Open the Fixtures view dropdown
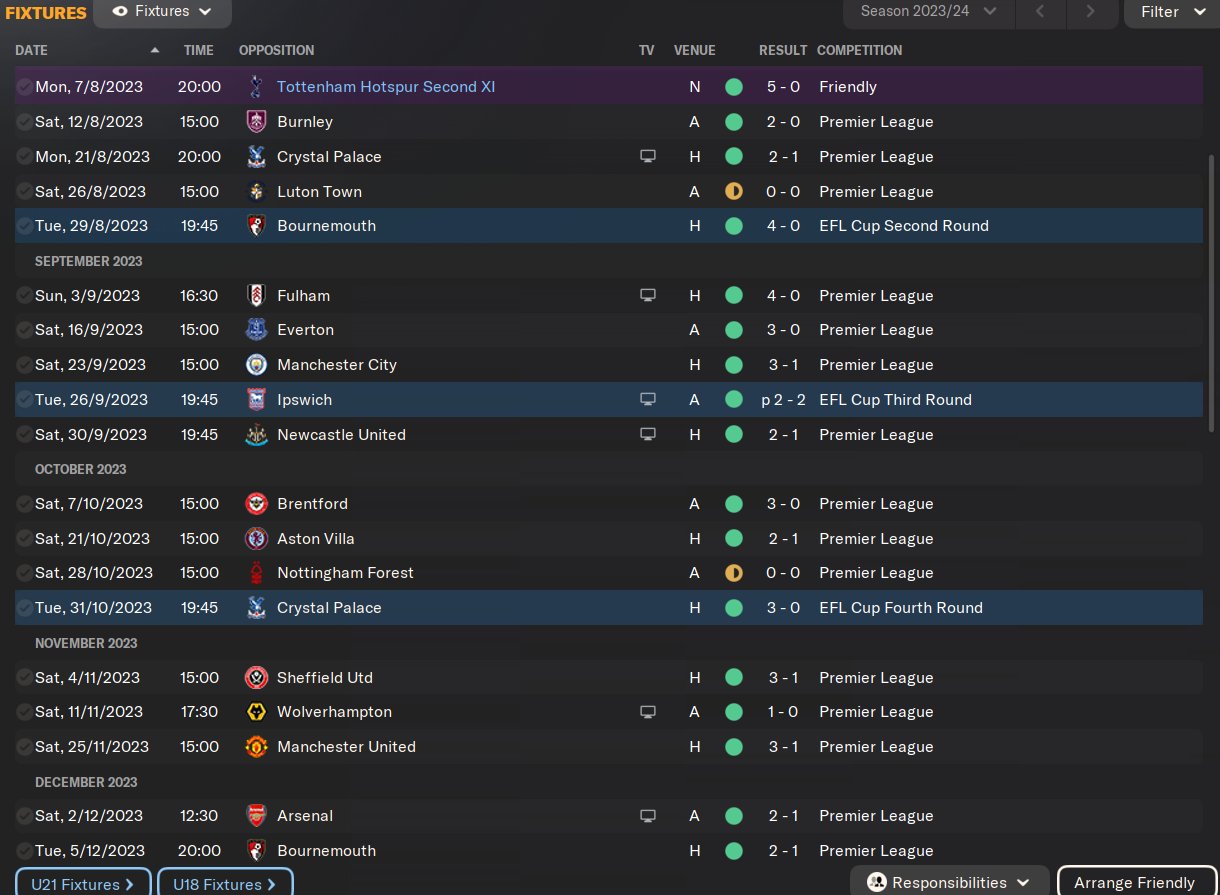The image size is (1220, 895). [x=162, y=12]
